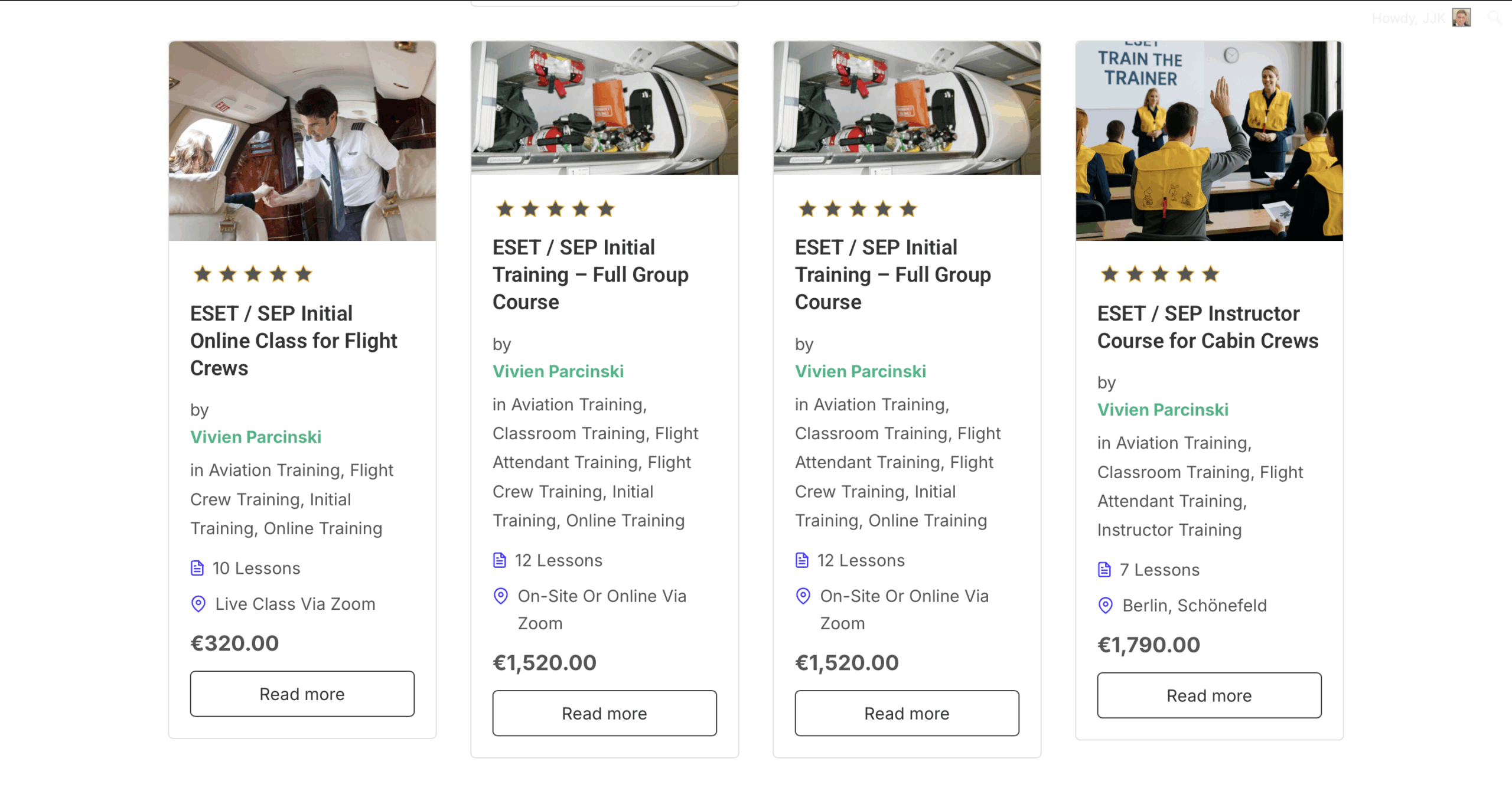Click the lessons document icon beside 10 Lessons
This screenshot has width=1512, height=804.
[197, 568]
